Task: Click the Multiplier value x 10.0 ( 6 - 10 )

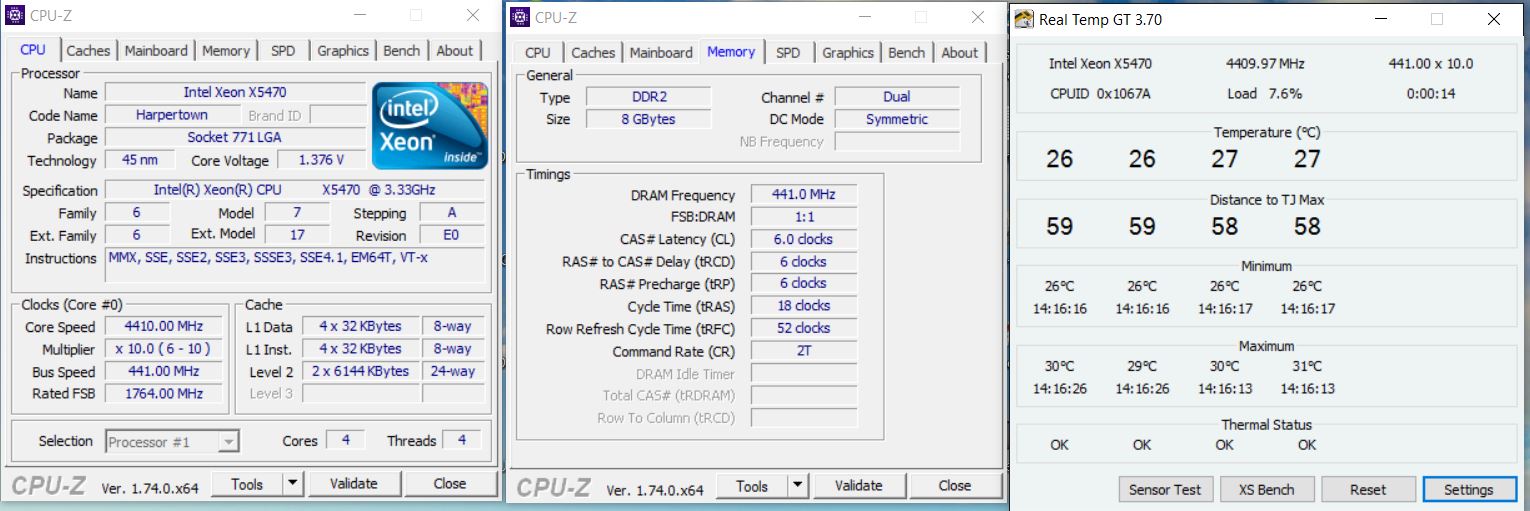Action: click(164, 349)
